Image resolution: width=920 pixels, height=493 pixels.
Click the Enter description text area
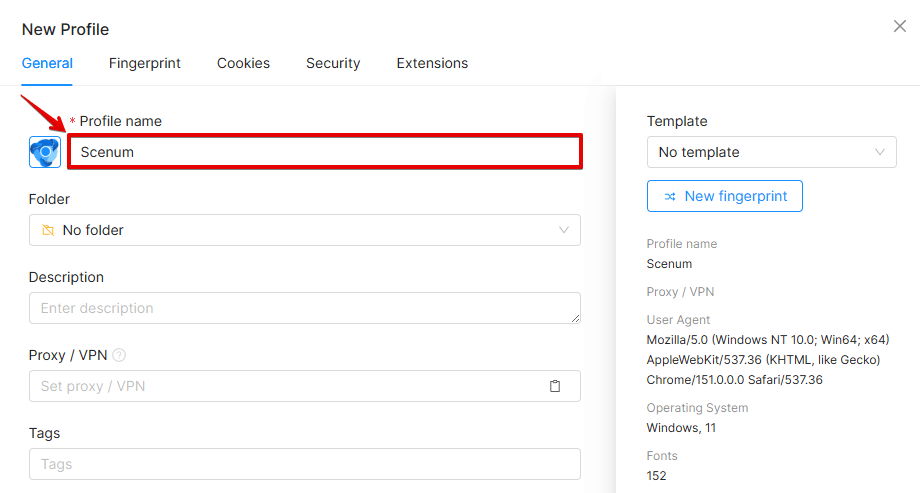coord(305,308)
